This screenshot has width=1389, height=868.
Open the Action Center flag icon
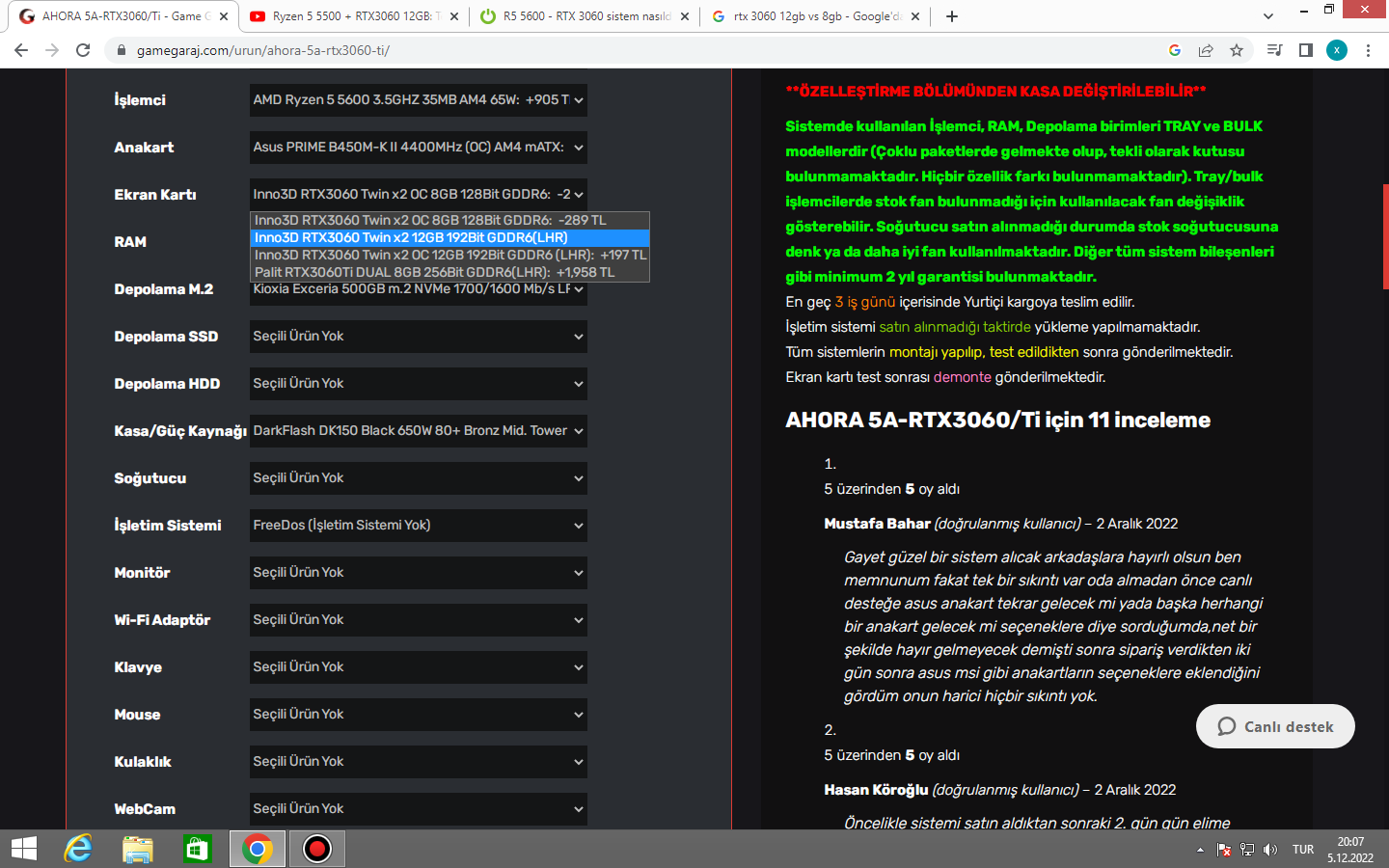pyautogui.click(x=1224, y=850)
